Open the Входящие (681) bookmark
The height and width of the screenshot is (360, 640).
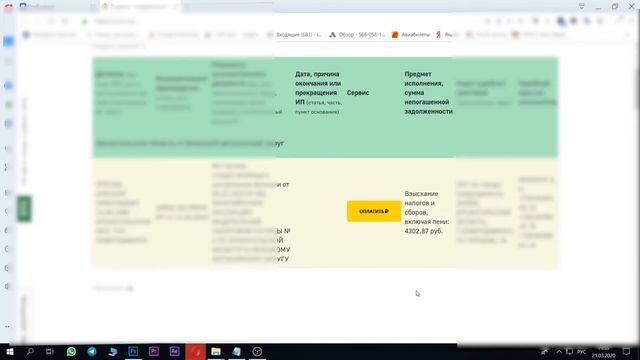click(295, 35)
